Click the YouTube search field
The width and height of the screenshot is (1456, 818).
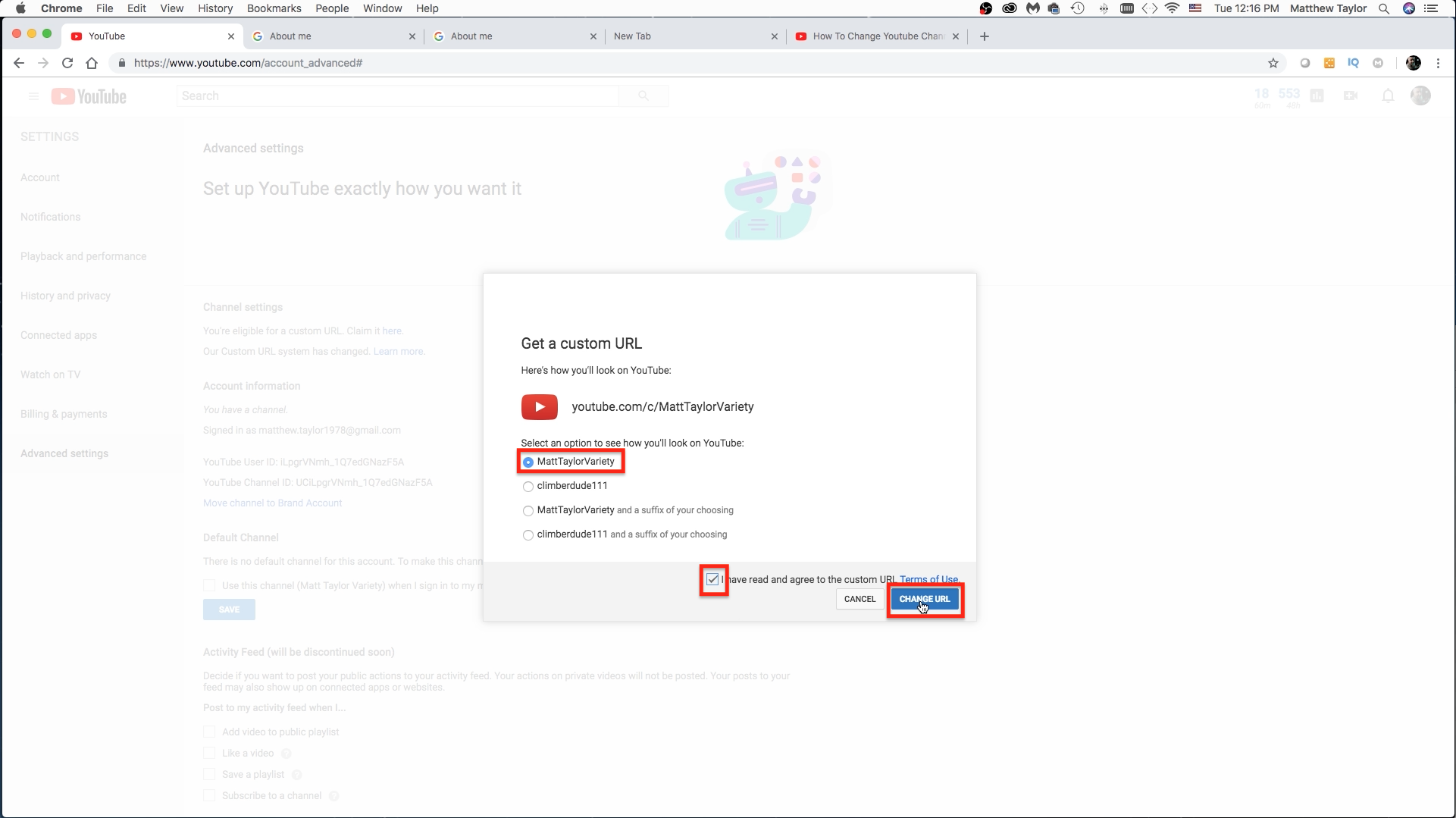398,96
